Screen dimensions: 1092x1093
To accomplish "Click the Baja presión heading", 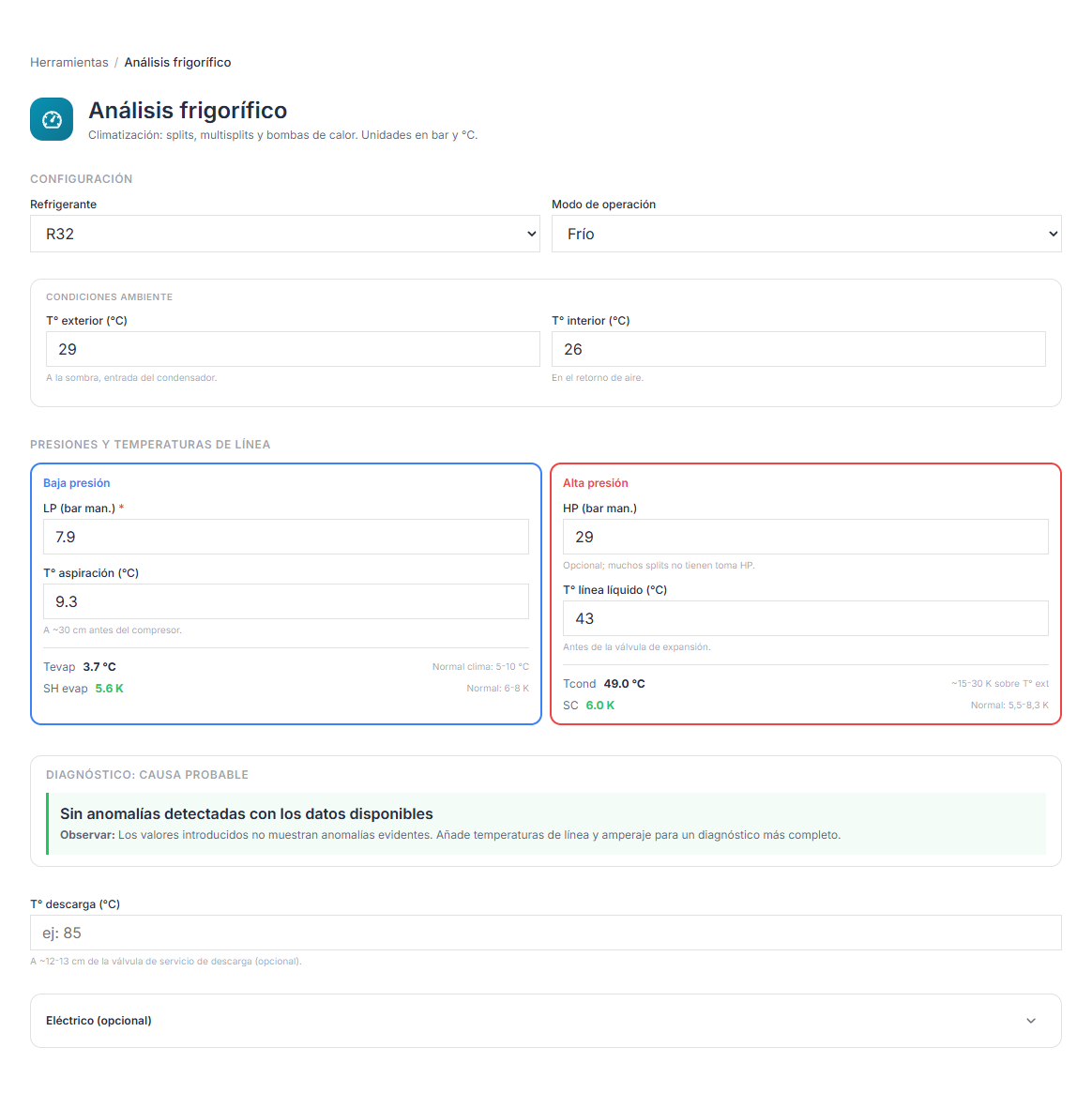I will pyautogui.click(x=77, y=483).
